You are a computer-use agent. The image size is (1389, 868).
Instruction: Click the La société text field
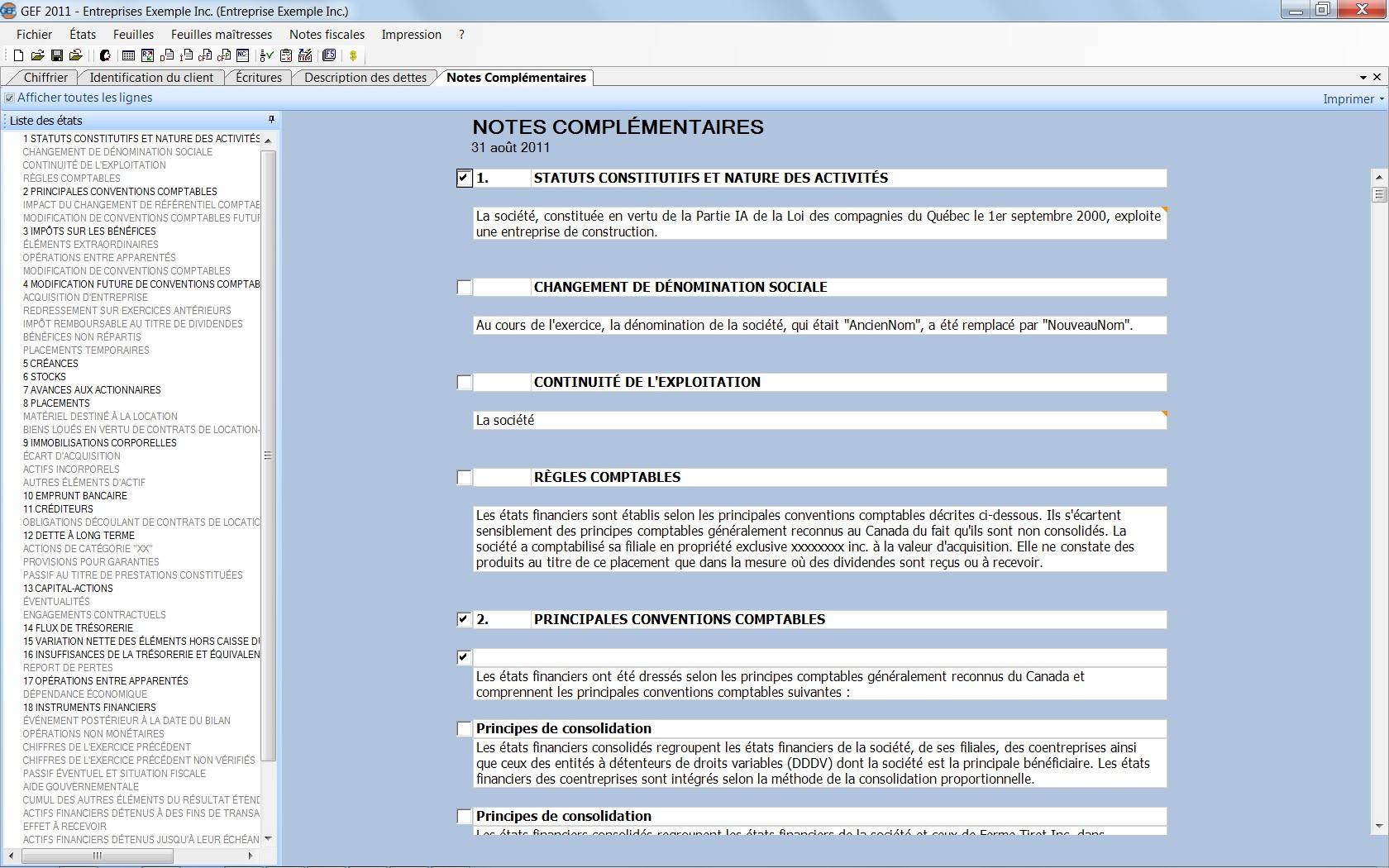(x=819, y=421)
